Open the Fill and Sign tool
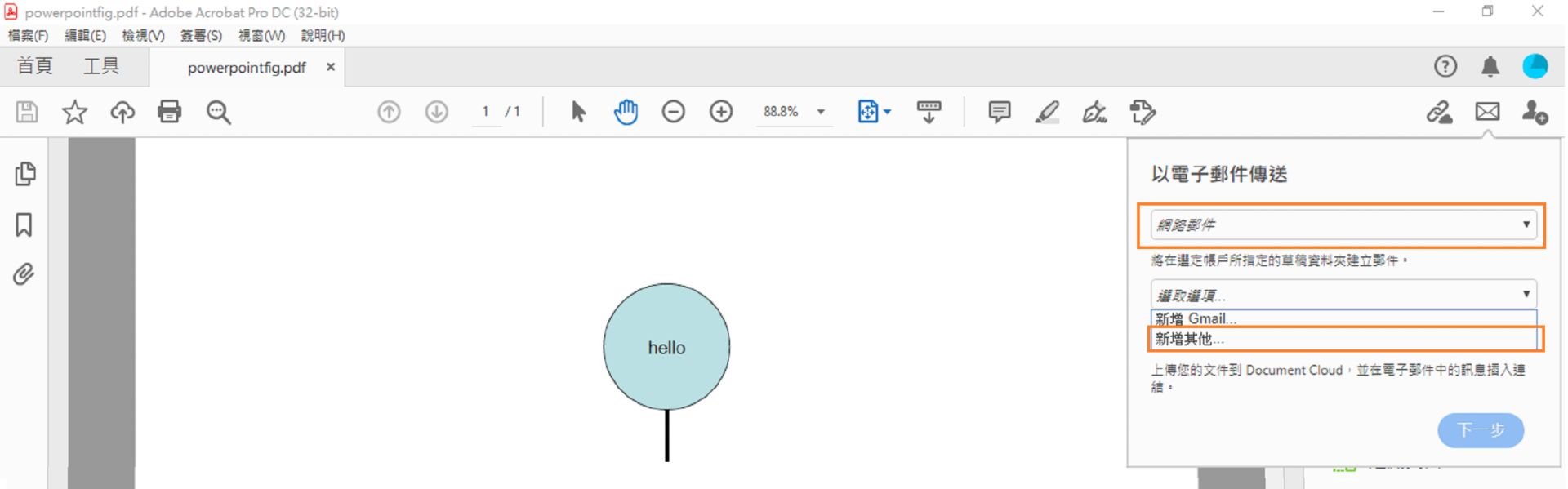The image size is (1568, 489). pyautogui.click(x=1094, y=112)
